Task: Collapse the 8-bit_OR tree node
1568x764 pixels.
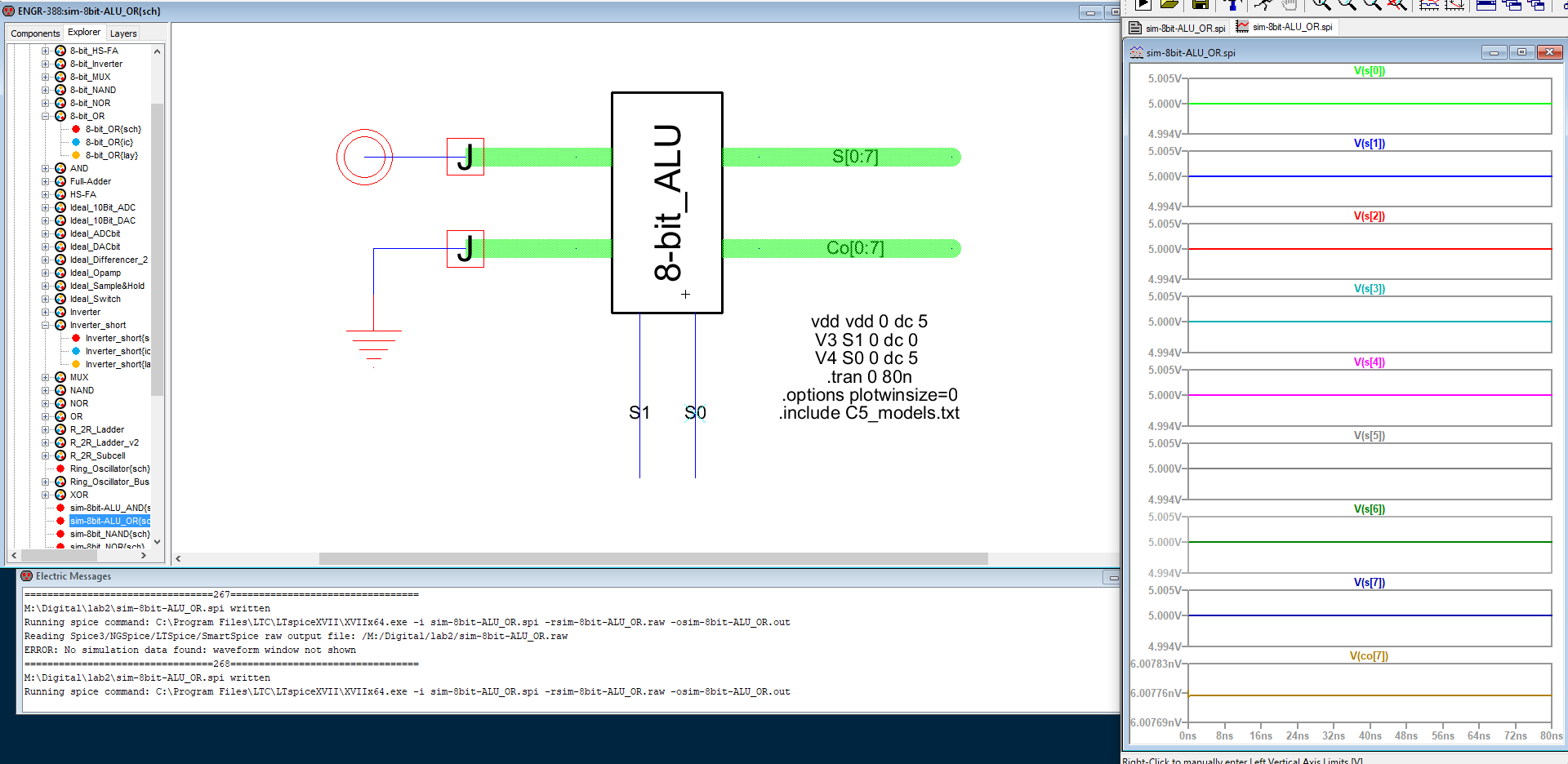Action: [46, 116]
